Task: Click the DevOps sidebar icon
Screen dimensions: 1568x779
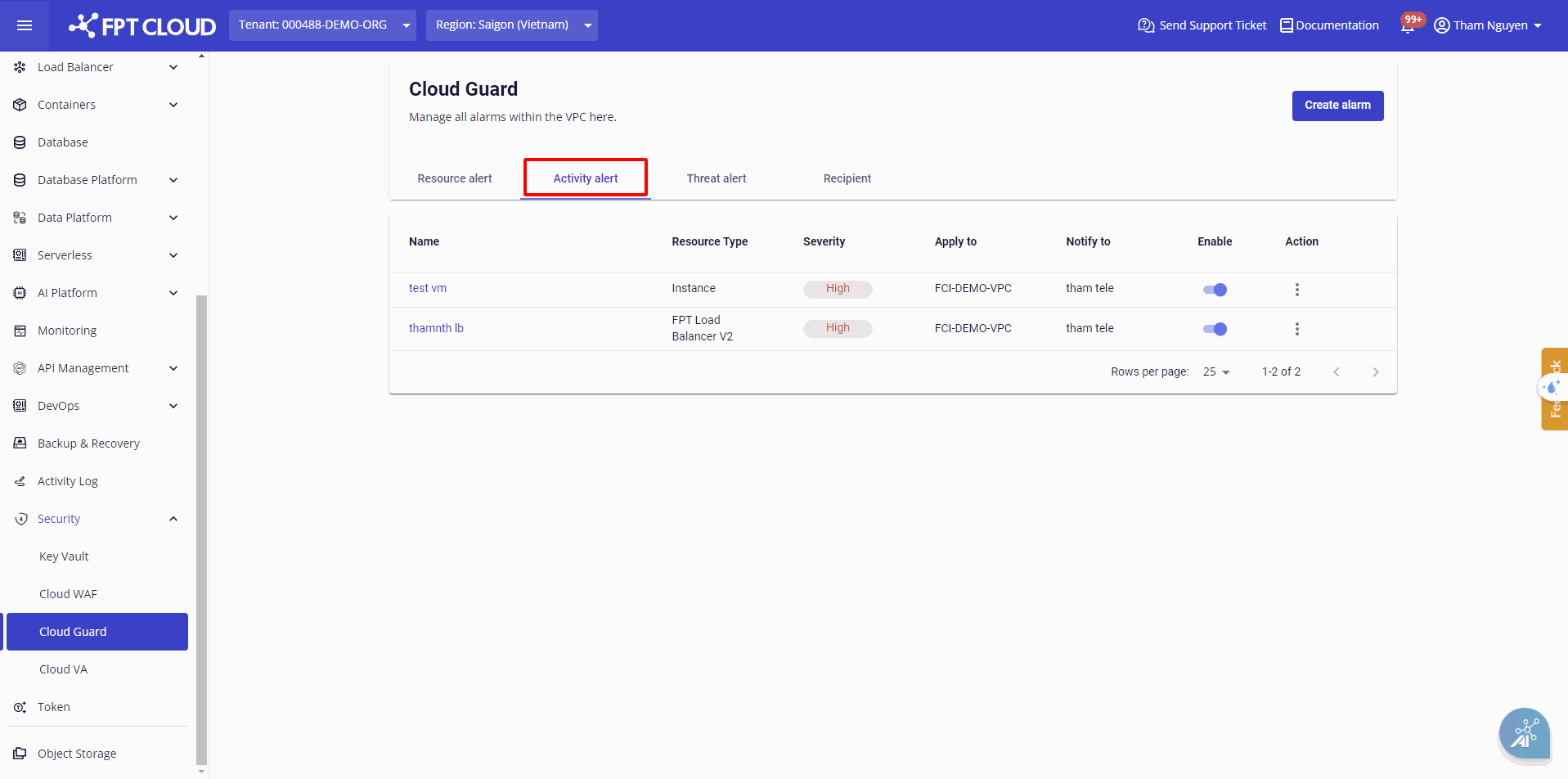Action: pyautogui.click(x=20, y=406)
